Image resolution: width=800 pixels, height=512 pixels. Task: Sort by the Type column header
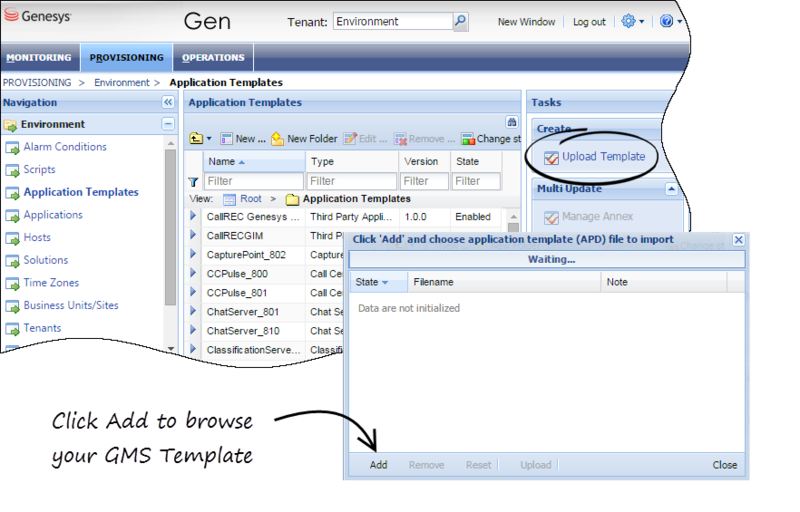(x=352, y=162)
